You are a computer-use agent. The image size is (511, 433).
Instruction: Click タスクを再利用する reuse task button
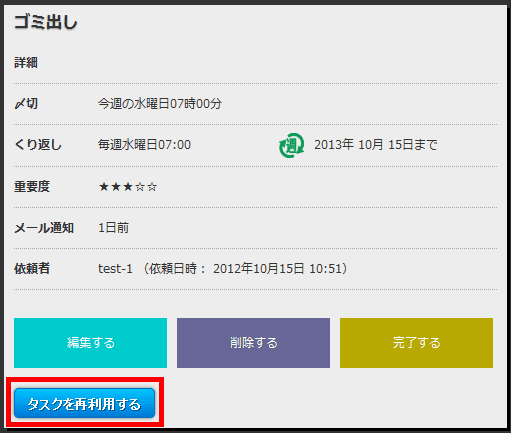pyautogui.click(x=85, y=403)
